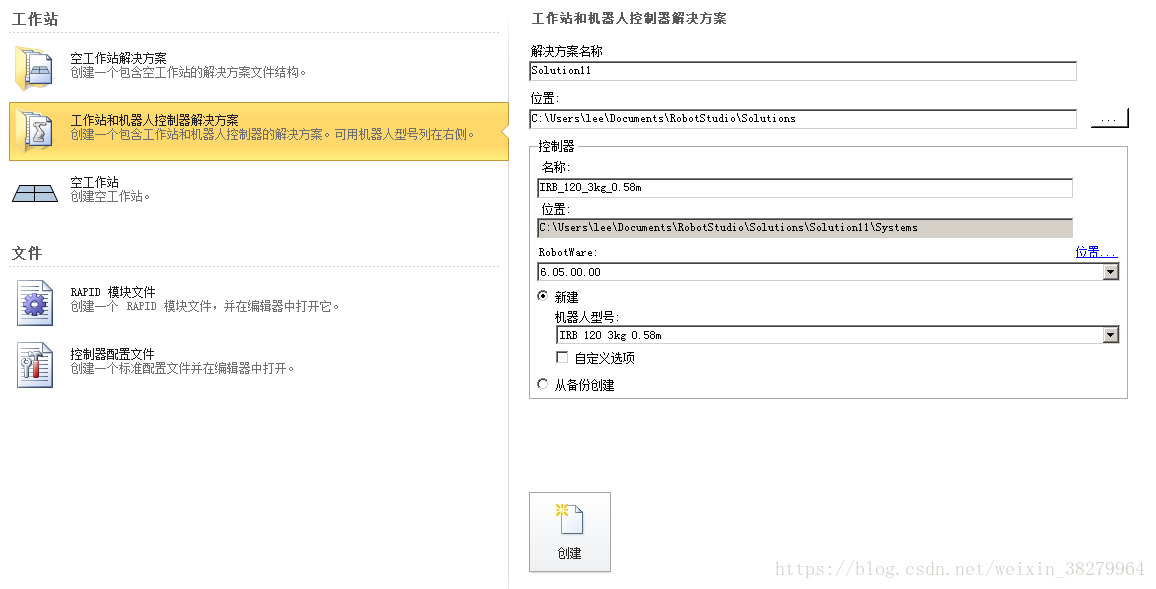Click the 控制器 group label
Screen dimensions: 1156x589
[x=556, y=146]
